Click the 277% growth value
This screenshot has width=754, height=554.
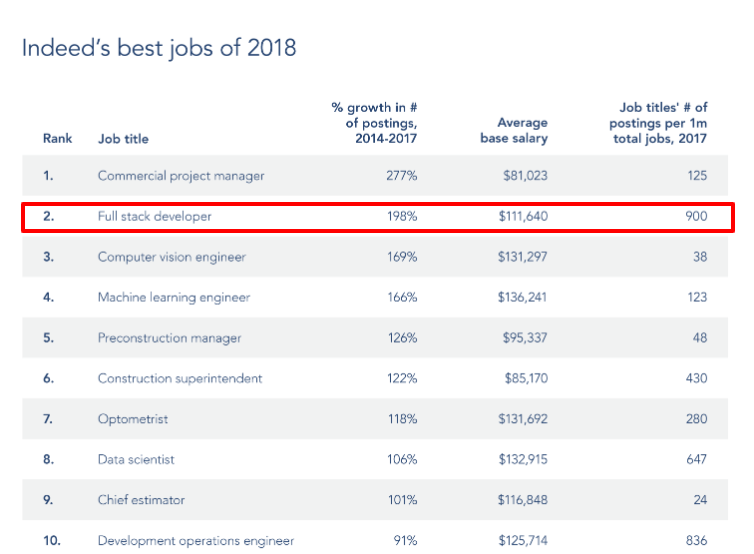402,176
